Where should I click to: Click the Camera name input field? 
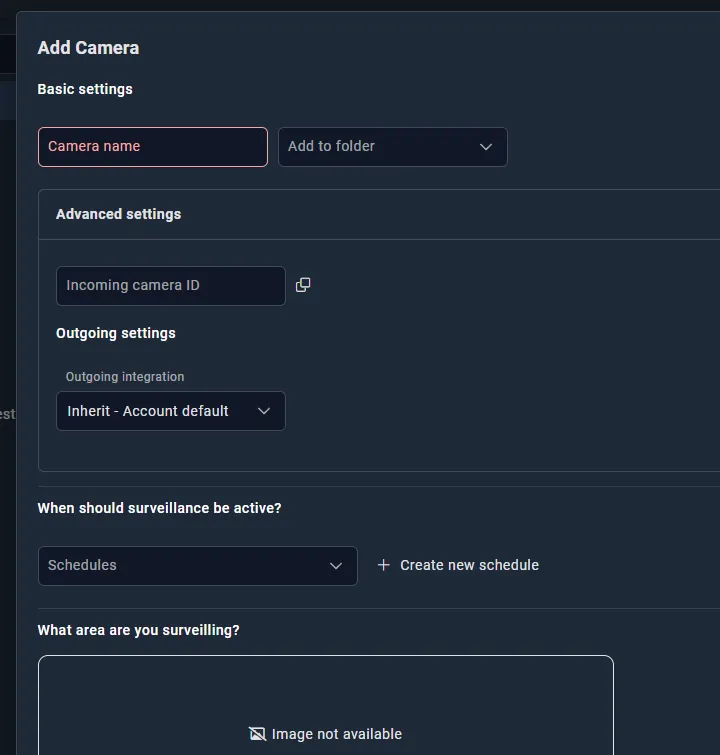[153, 147]
